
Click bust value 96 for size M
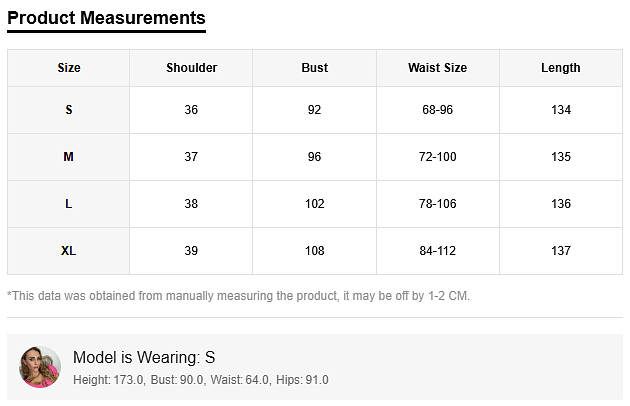pyautogui.click(x=314, y=157)
